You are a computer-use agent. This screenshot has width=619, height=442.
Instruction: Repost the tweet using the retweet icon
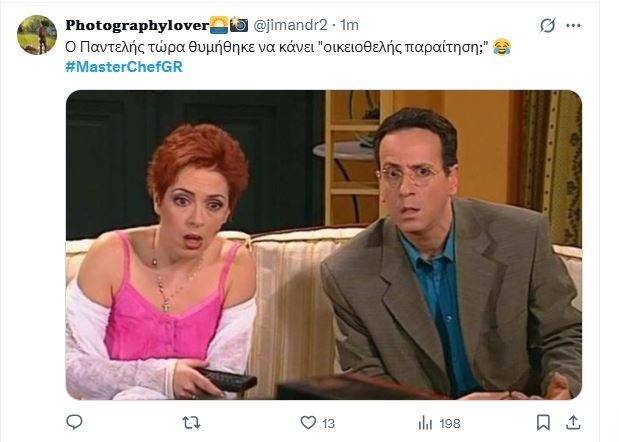[191, 423]
